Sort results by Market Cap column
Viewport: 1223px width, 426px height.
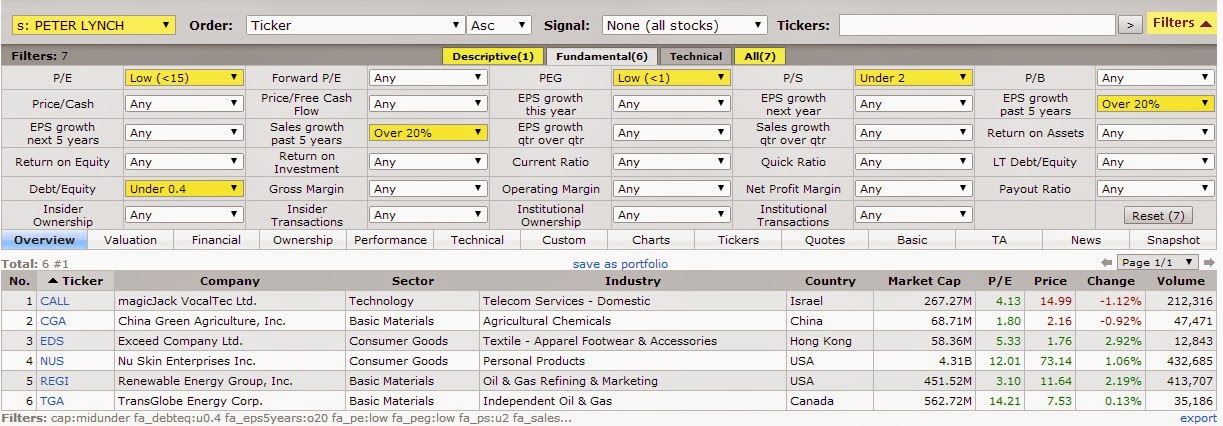pyautogui.click(x=924, y=281)
